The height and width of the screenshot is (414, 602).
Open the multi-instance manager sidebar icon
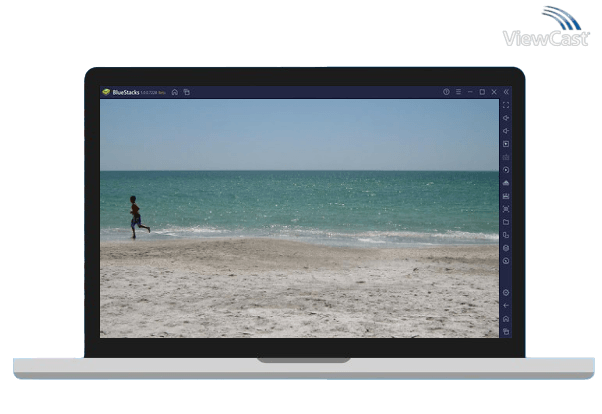point(506,235)
